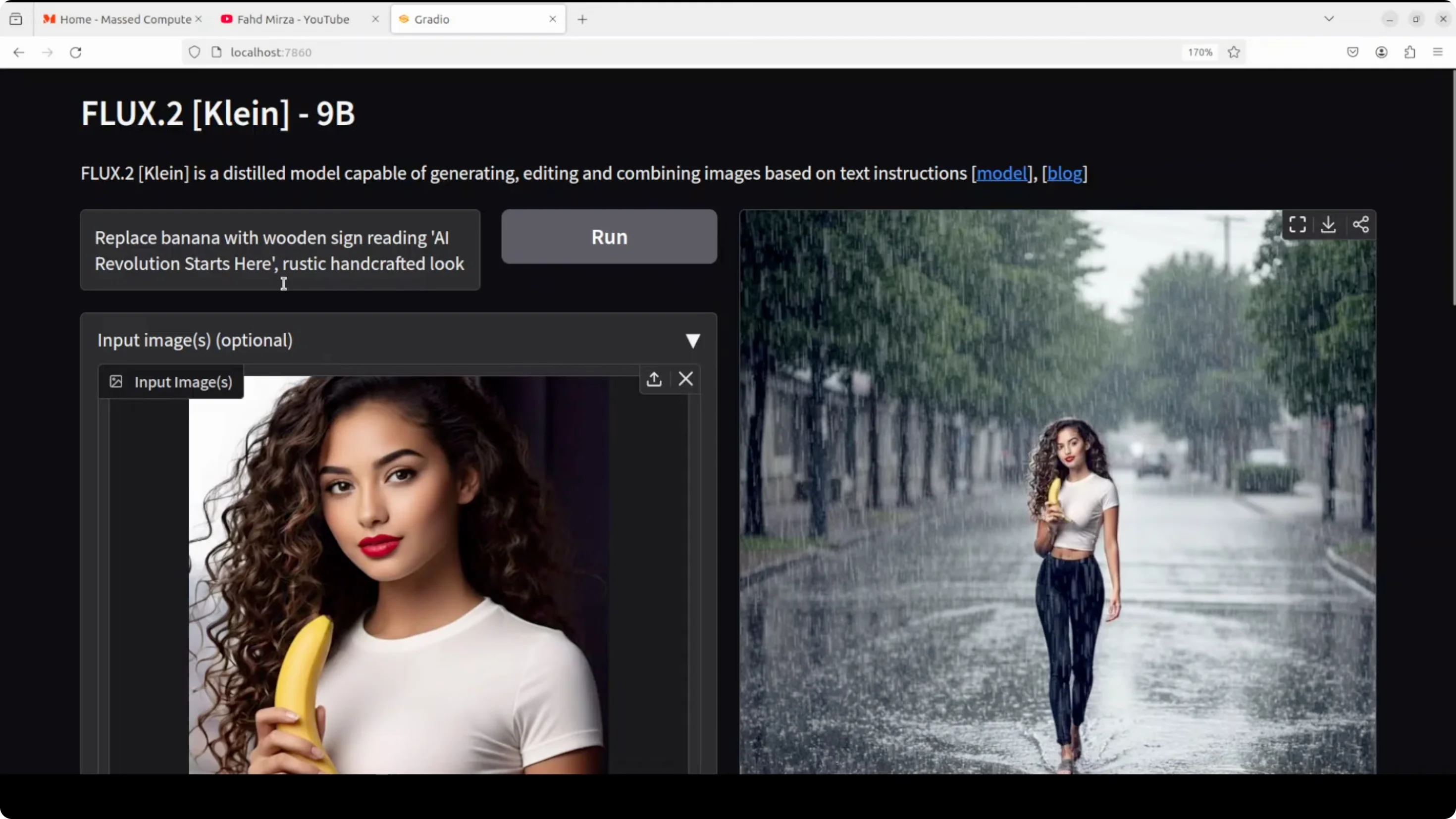Download the generated output image

click(x=1328, y=224)
